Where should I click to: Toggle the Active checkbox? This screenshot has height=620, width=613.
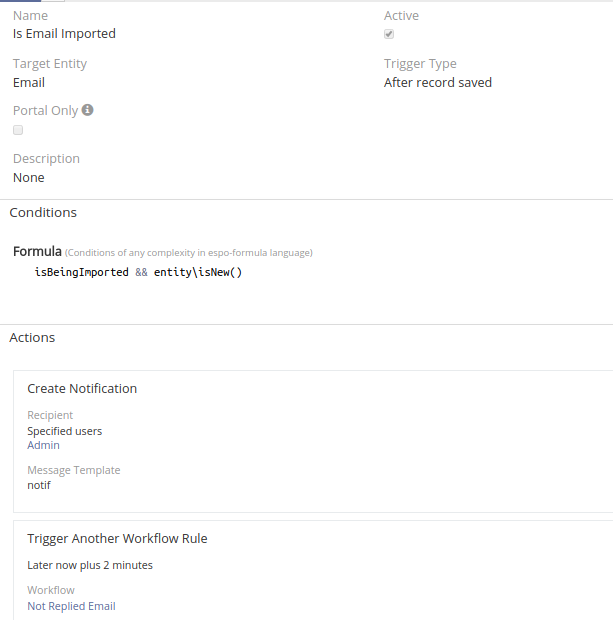(389, 34)
